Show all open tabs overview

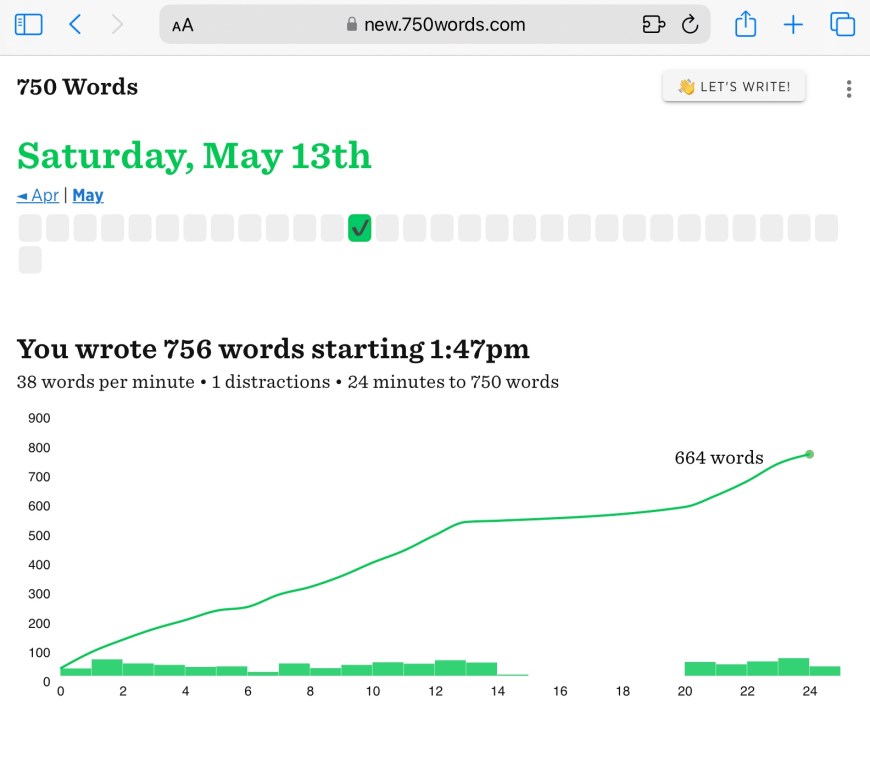pos(842,25)
